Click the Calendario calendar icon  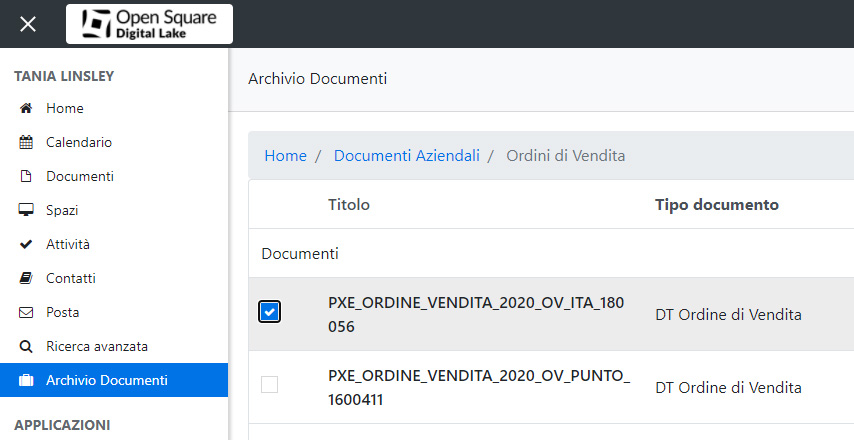pos(26,142)
